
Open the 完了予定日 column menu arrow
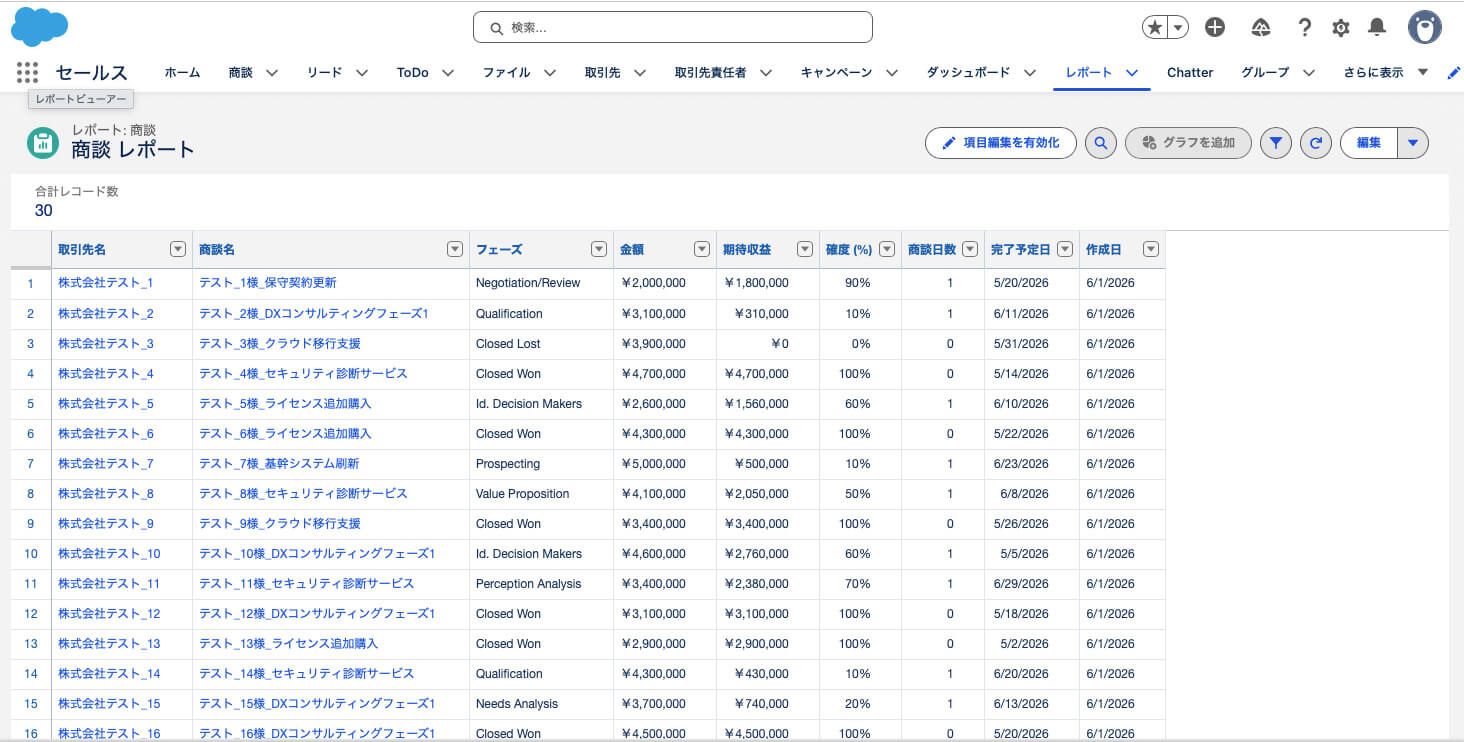coord(1065,249)
